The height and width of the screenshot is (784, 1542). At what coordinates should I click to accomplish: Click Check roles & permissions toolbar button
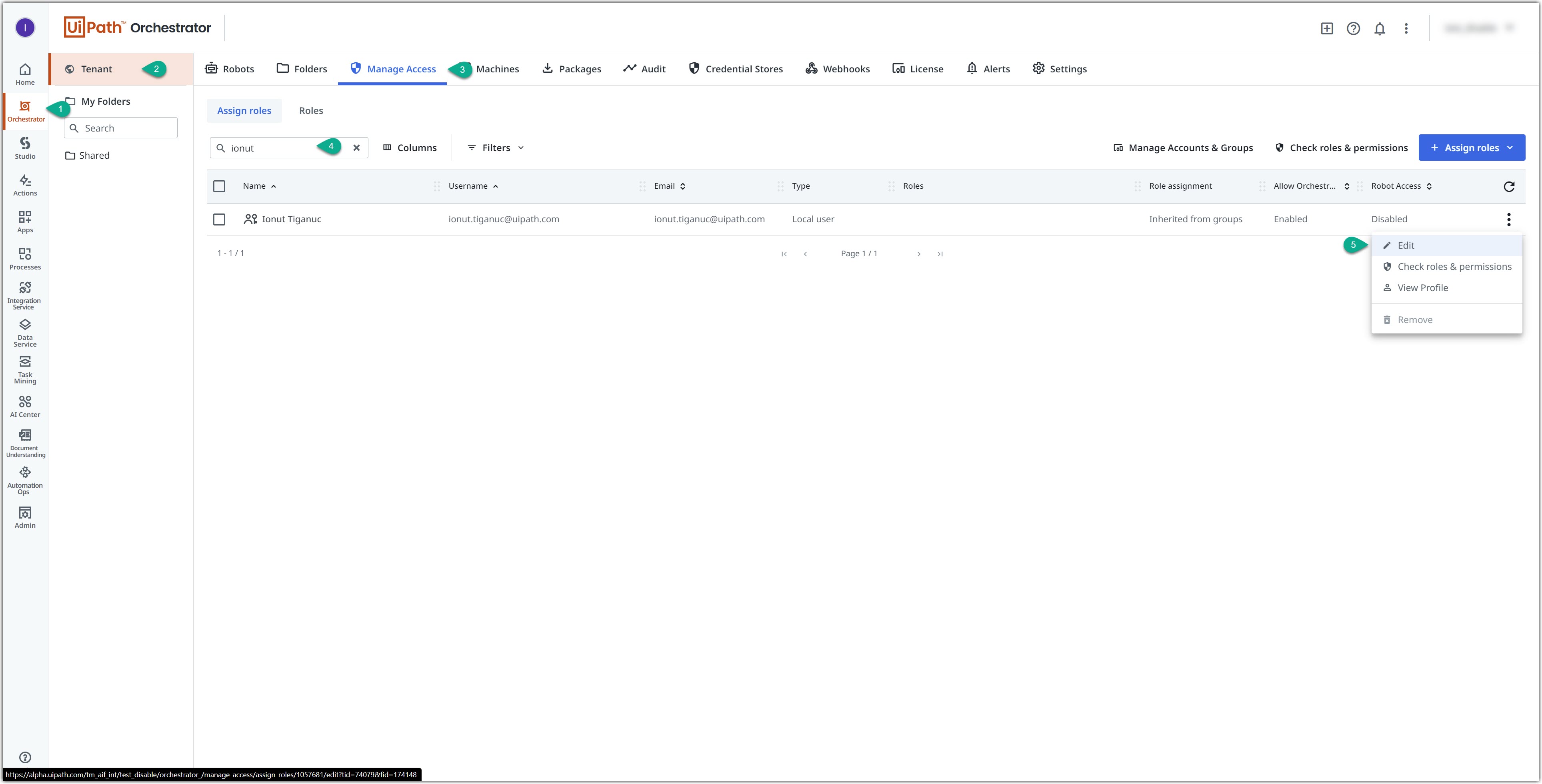point(1341,147)
